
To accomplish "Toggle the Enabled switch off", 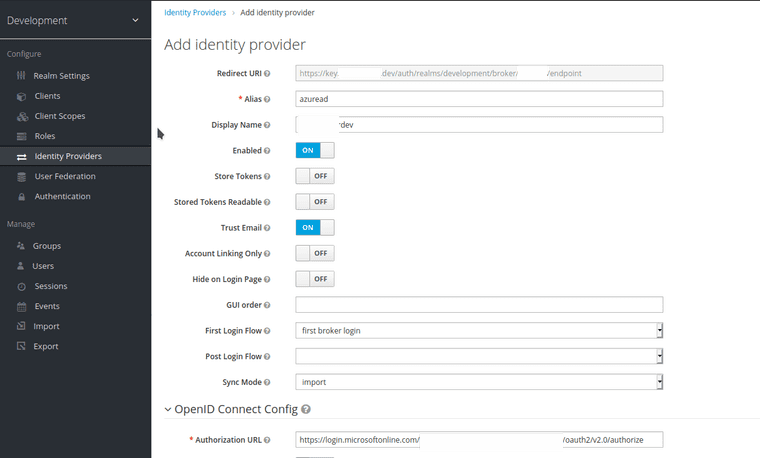I will pos(315,150).
